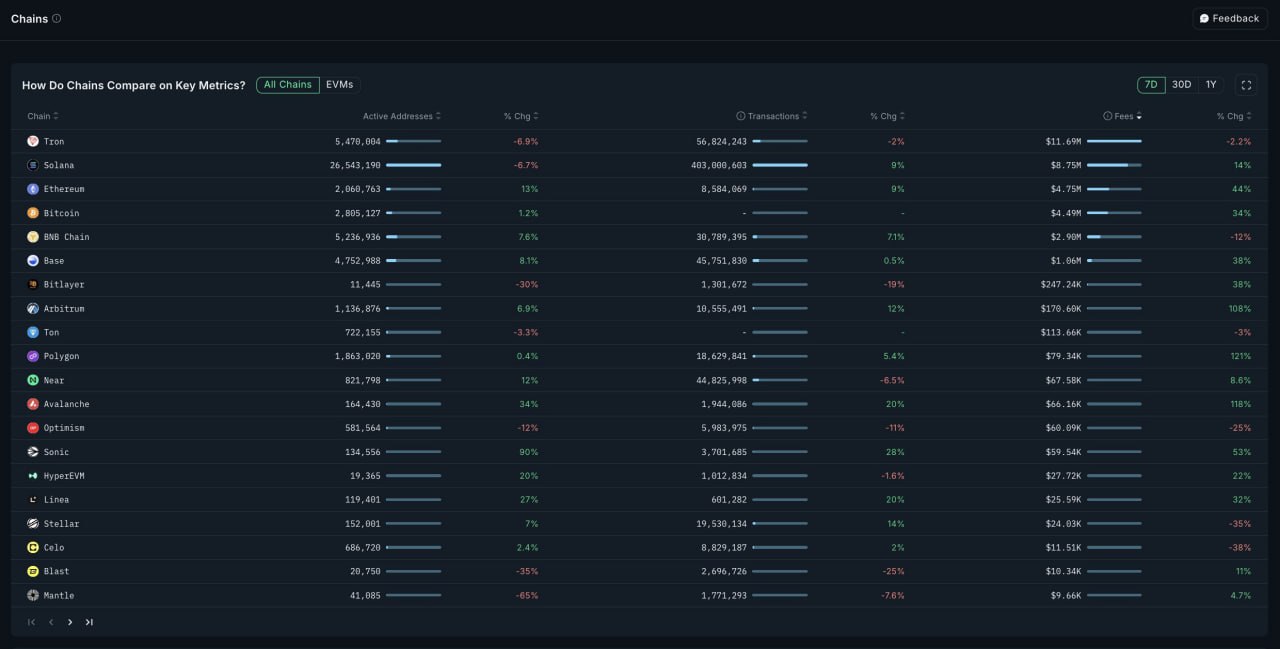
Task: Sort by Transactions % Chg column
Action: pos(888,116)
